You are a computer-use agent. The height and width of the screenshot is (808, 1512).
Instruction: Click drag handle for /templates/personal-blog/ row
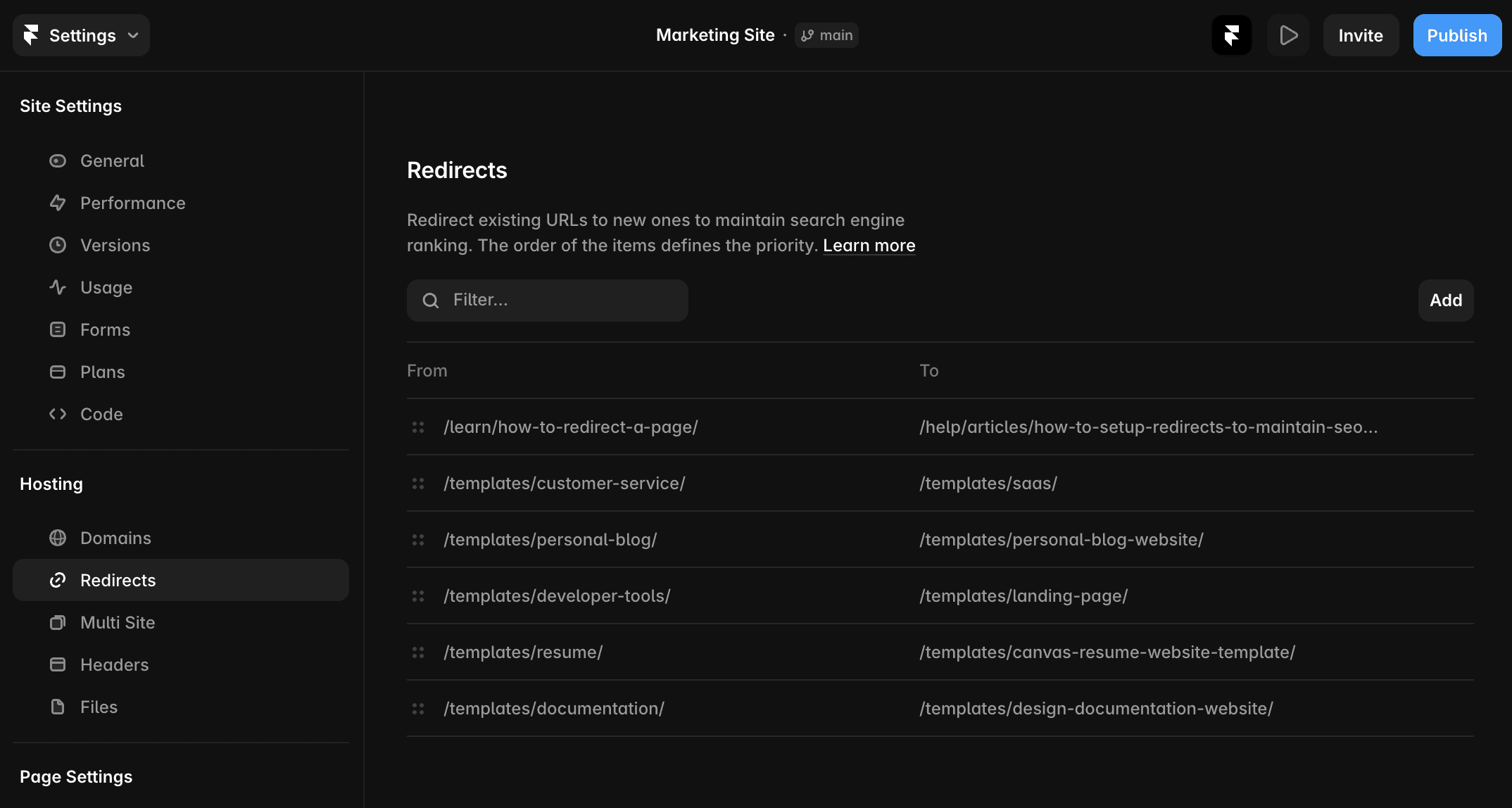click(x=418, y=540)
